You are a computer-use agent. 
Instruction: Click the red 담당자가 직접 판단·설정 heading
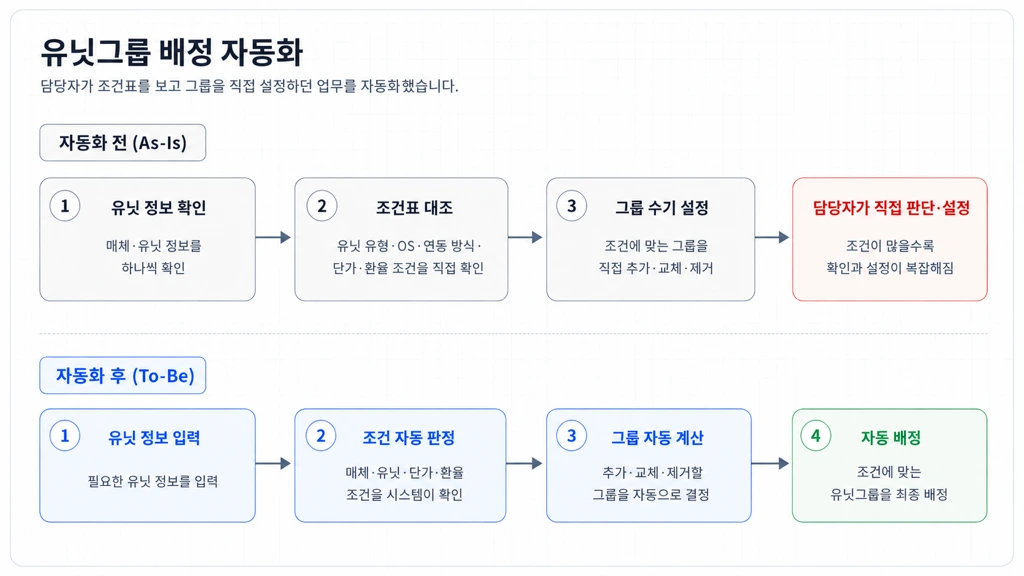891,208
